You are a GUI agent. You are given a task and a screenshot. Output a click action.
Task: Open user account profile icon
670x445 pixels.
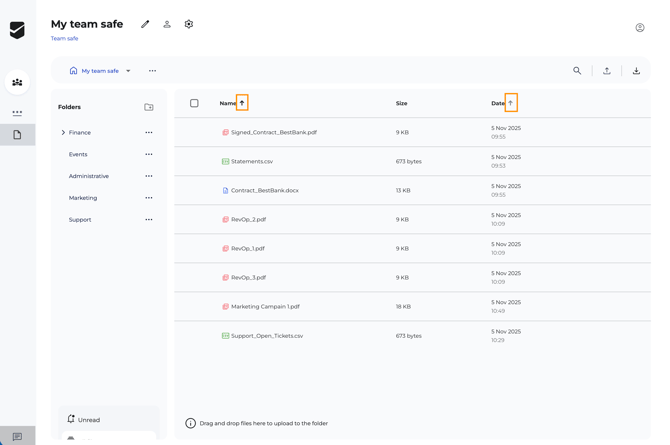click(x=640, y=28)
